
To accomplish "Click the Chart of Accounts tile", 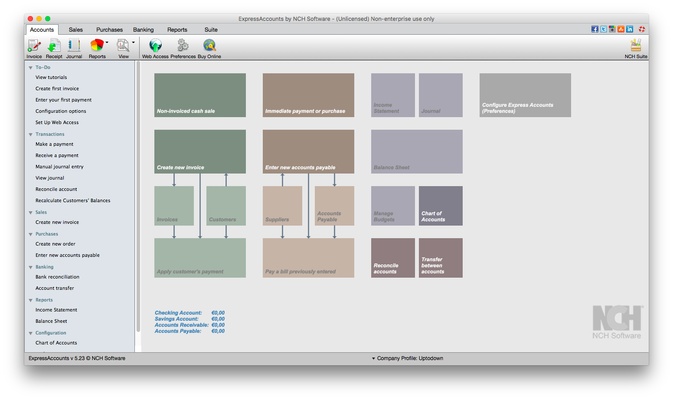I will coord(440,206).
